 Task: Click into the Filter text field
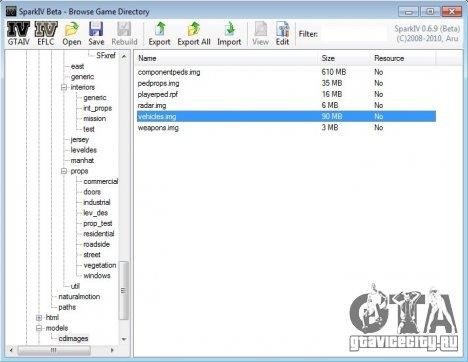point(355,34)
